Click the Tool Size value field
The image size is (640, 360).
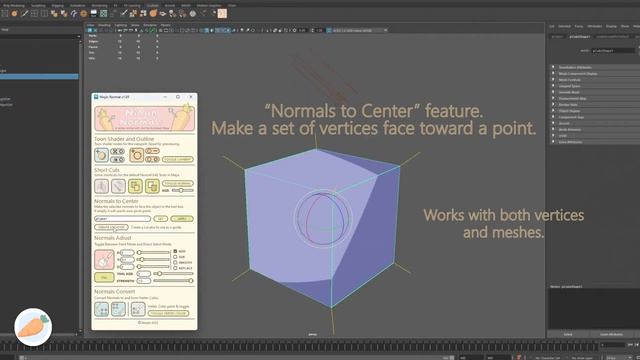click(144, 273)
